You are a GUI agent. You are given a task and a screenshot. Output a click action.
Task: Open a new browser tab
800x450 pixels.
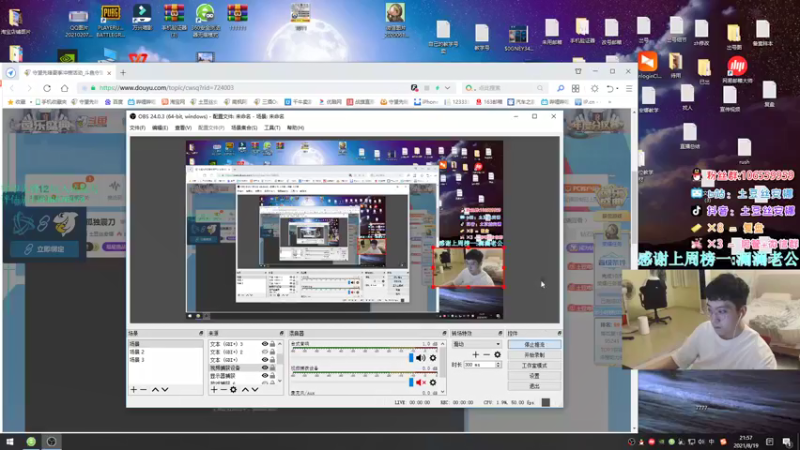123,72
